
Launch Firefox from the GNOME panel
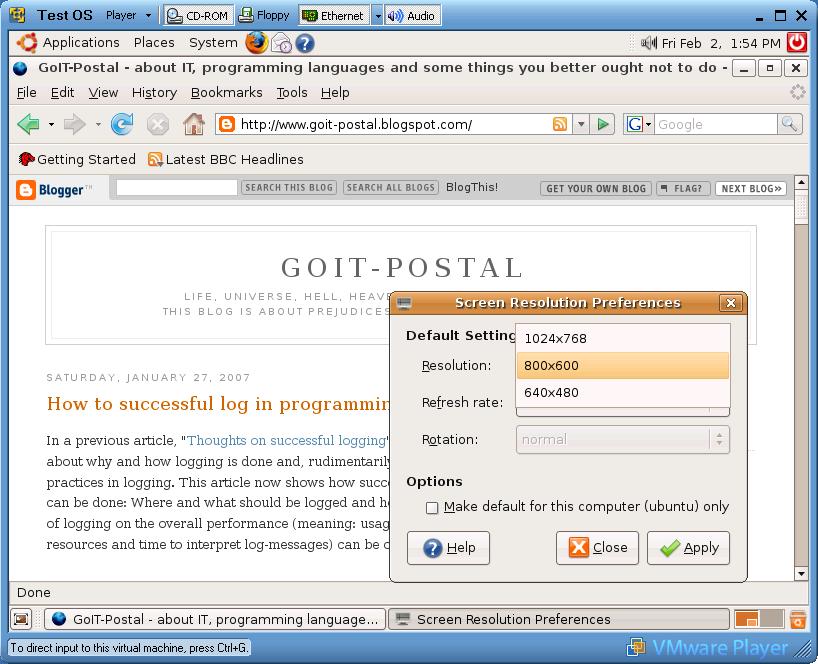[x=256, y=43]
